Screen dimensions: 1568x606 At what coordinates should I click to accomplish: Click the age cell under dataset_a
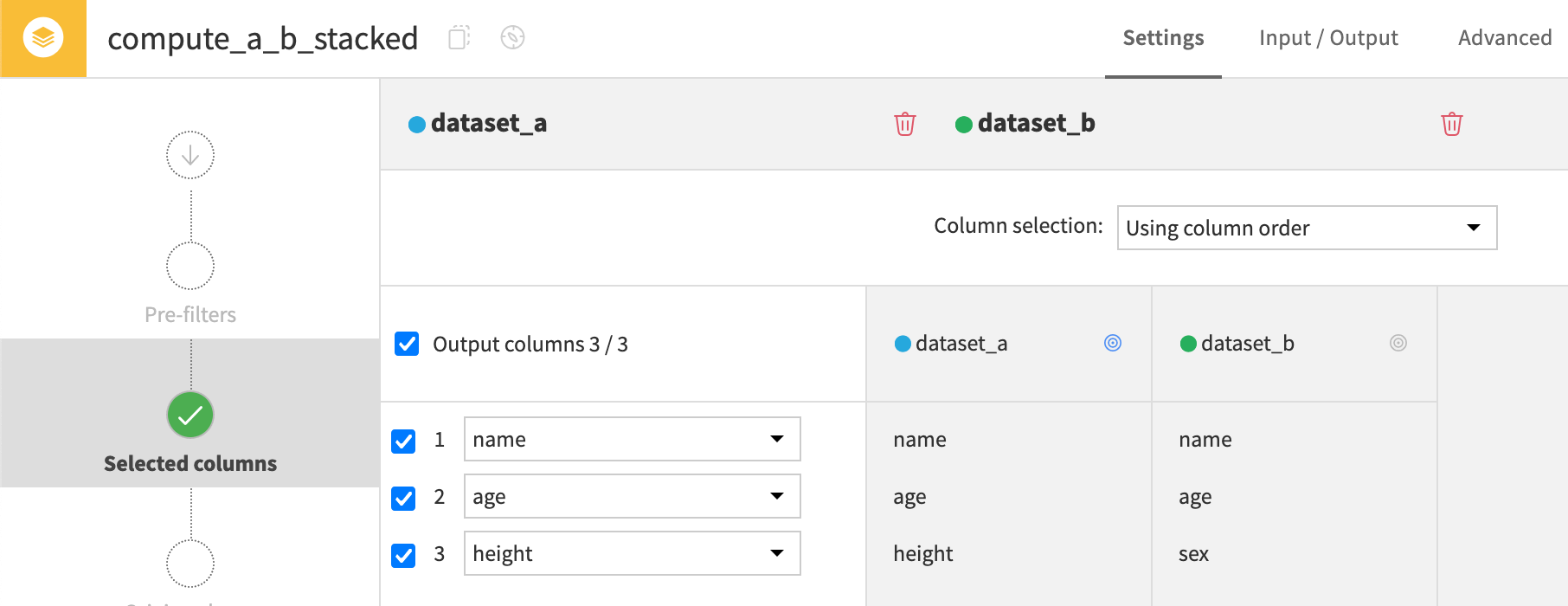pyautogui.click(x=909, y=498)
